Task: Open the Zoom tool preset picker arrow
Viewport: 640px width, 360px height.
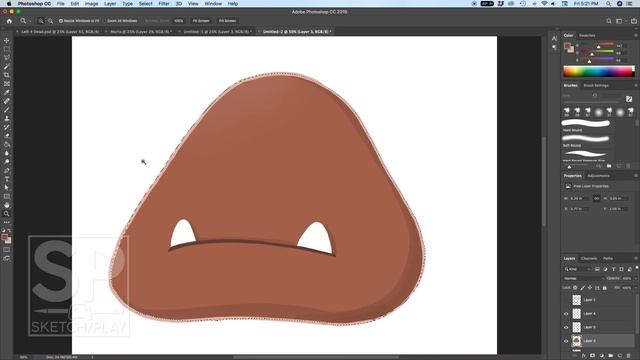Action: pyautogui.click(x=30, y=21)
